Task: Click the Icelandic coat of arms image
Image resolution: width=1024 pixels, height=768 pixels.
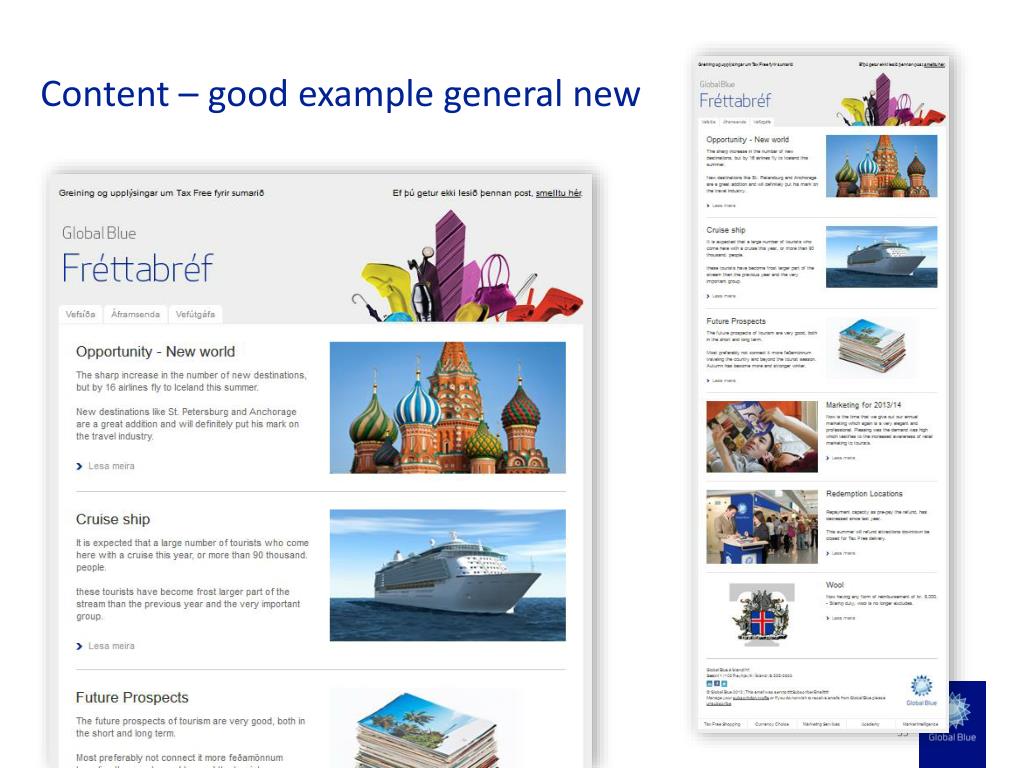Action: click(761, 615)
